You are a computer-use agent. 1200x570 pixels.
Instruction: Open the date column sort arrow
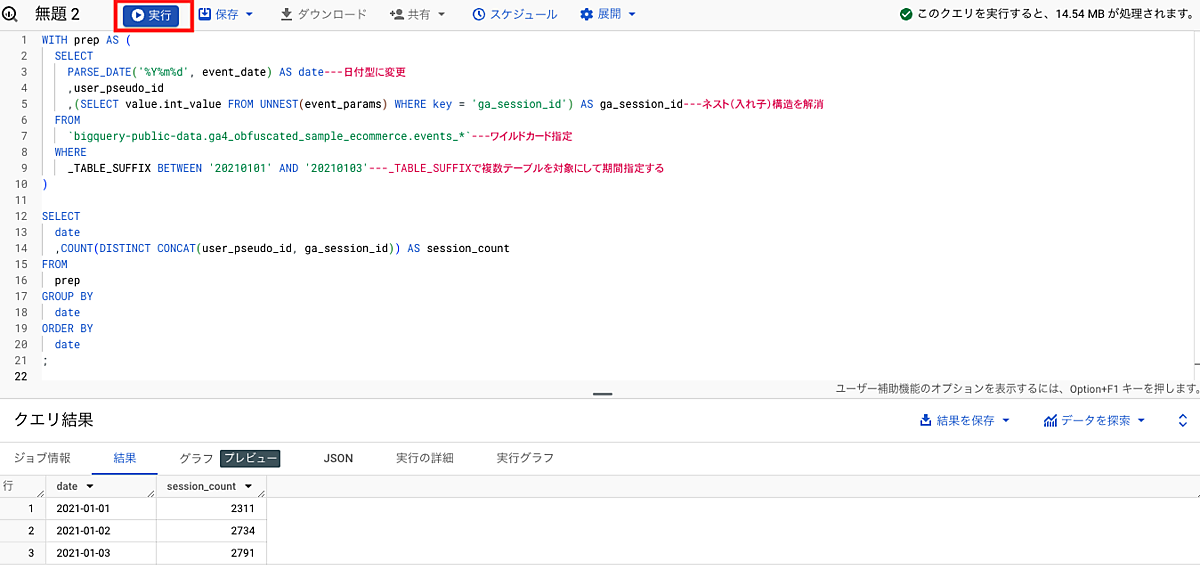(90, 487)
